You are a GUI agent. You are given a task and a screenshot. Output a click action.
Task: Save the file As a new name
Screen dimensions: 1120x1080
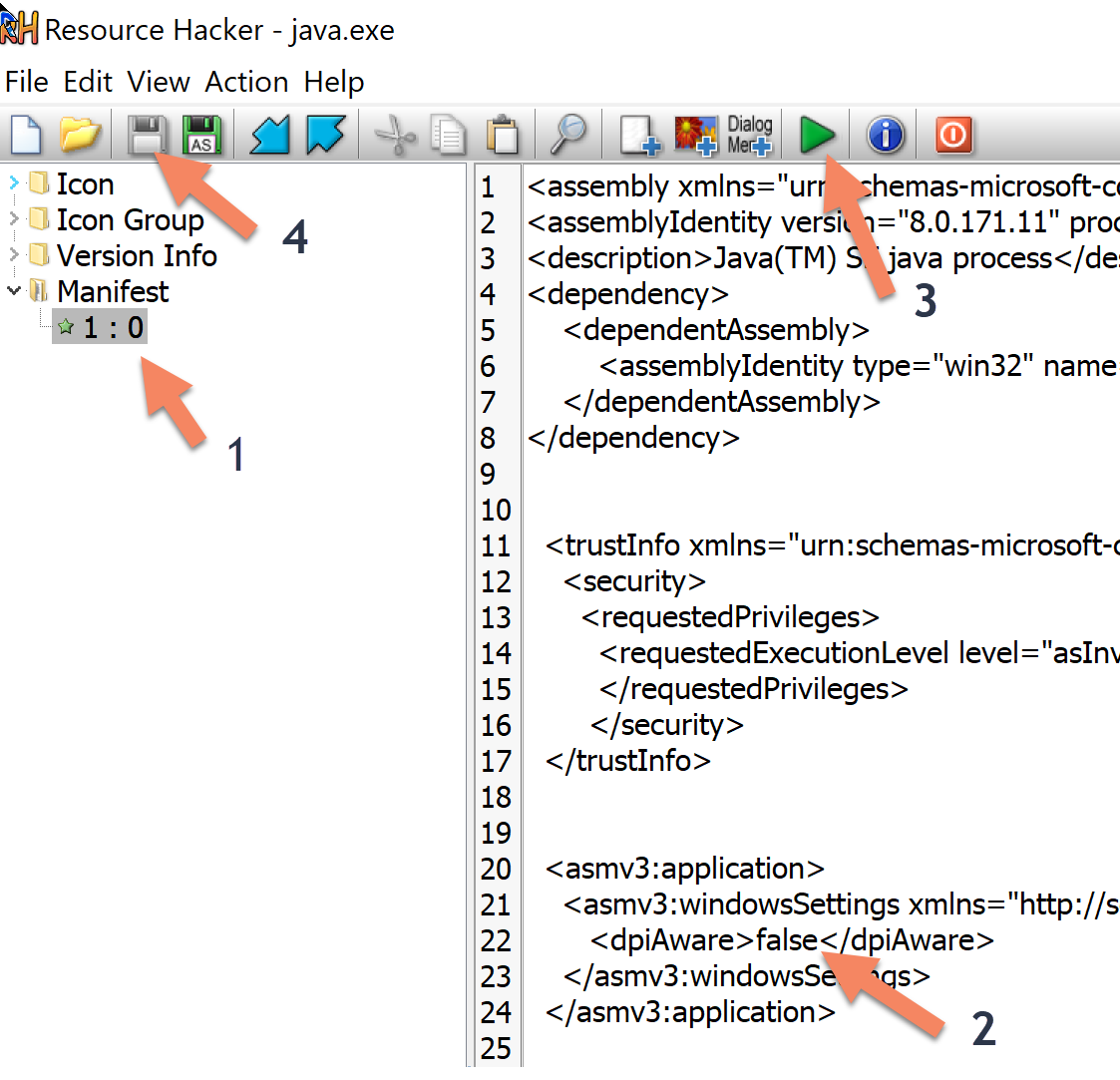(201, 135)
